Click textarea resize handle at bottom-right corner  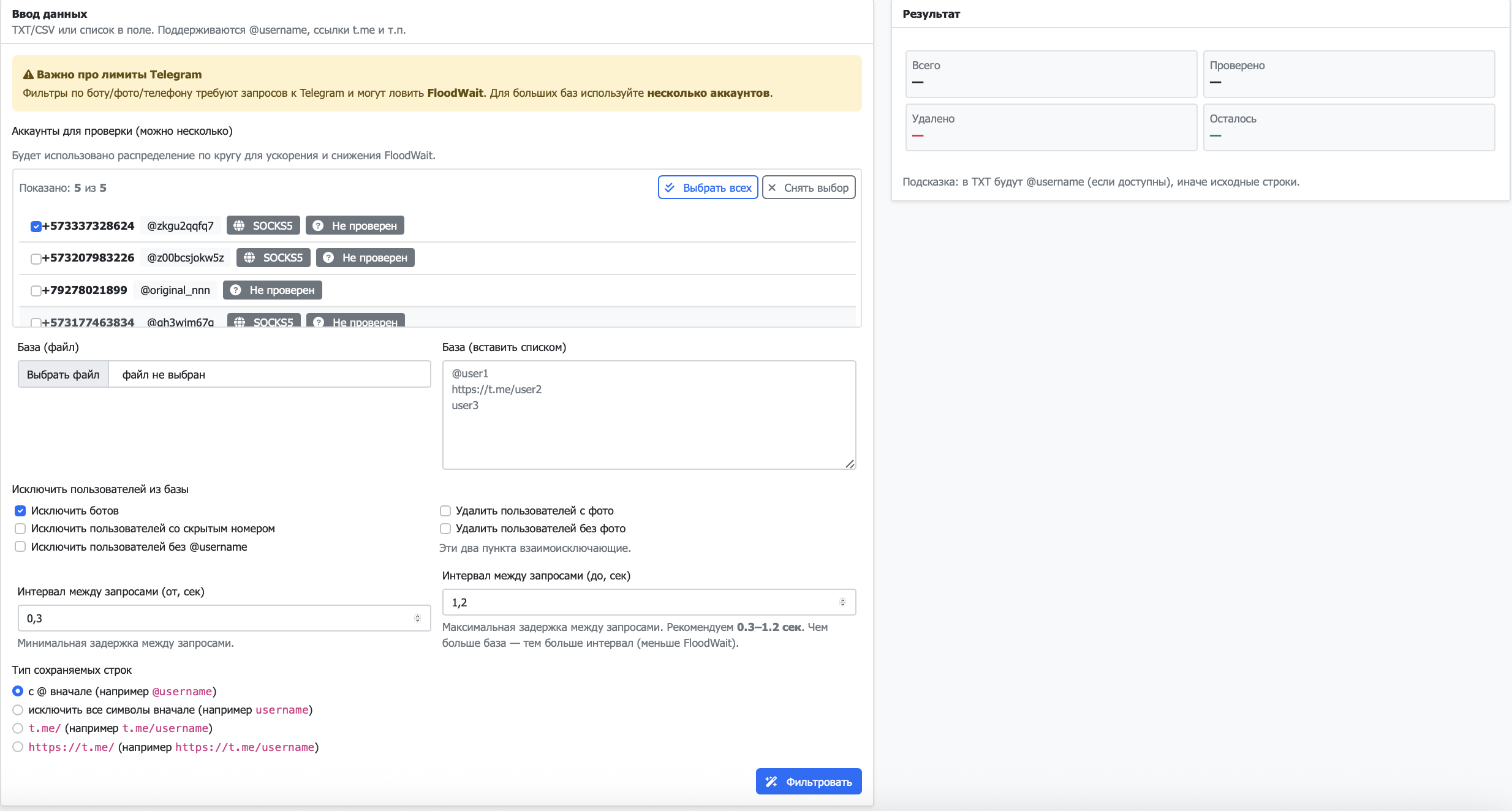point(850,464)
